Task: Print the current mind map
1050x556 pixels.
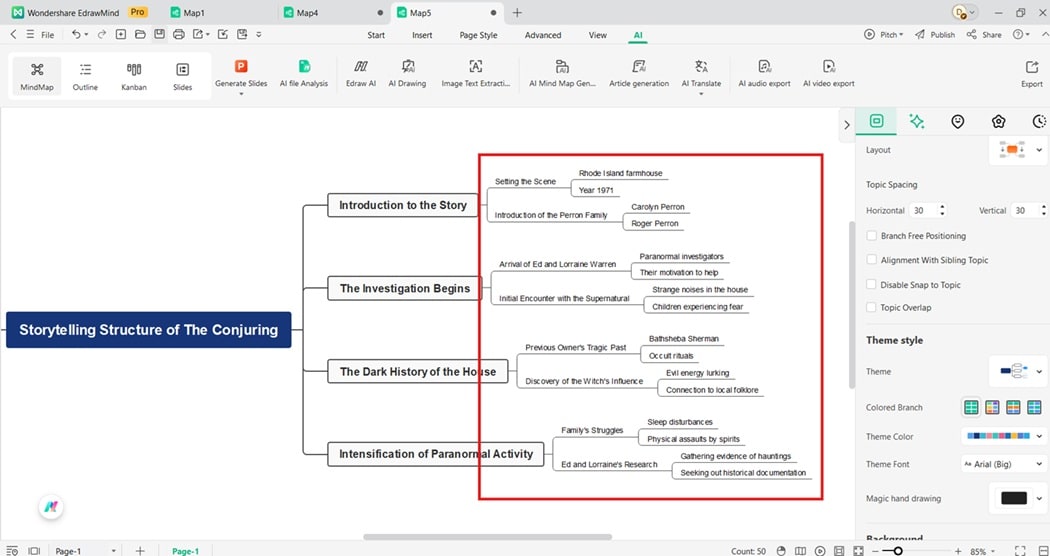Action: pyautogui.click(x=179, y=34)
